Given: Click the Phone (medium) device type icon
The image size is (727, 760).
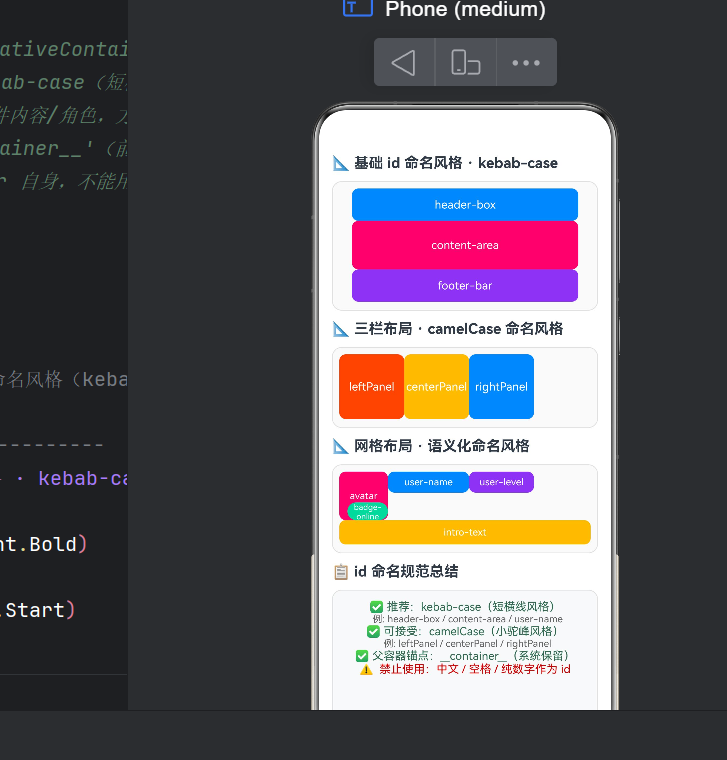Looking at the screenshot, I should point(358,8).
